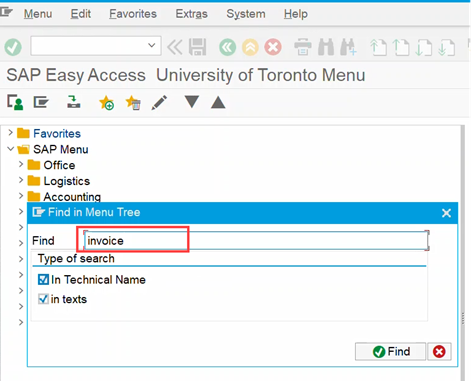Click the First Page icon
The height and width of the screenshot is (382, 471).
(x=378, y=47)
